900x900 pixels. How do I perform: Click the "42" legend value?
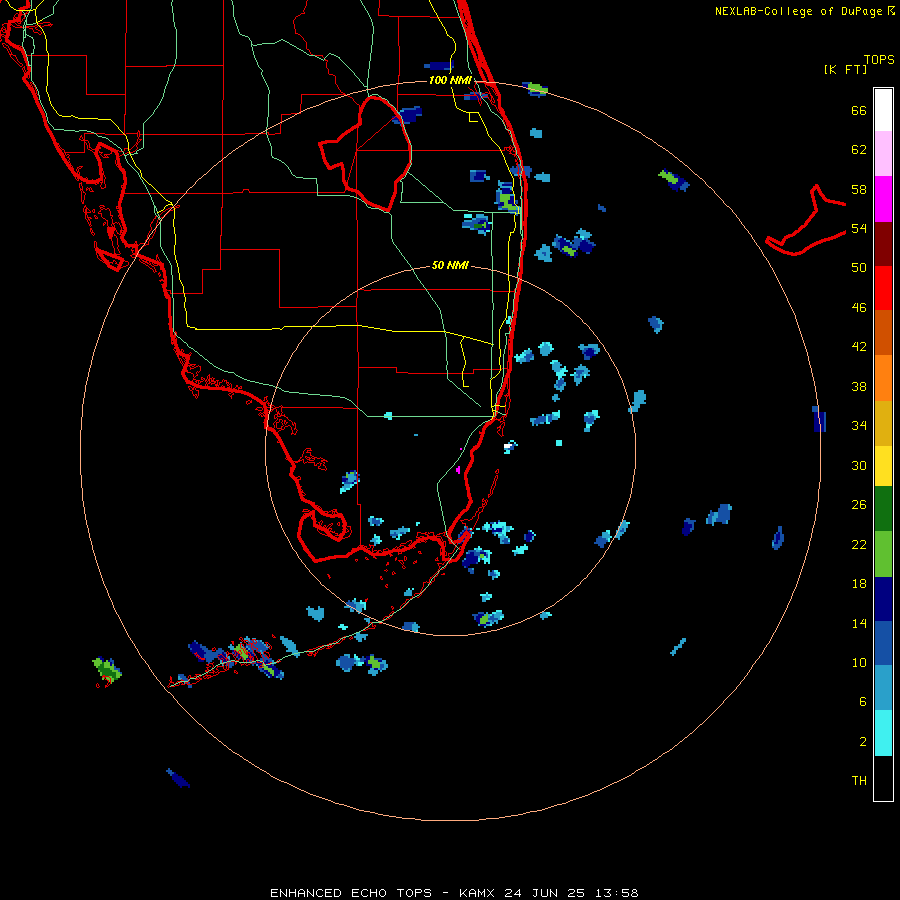859,347
